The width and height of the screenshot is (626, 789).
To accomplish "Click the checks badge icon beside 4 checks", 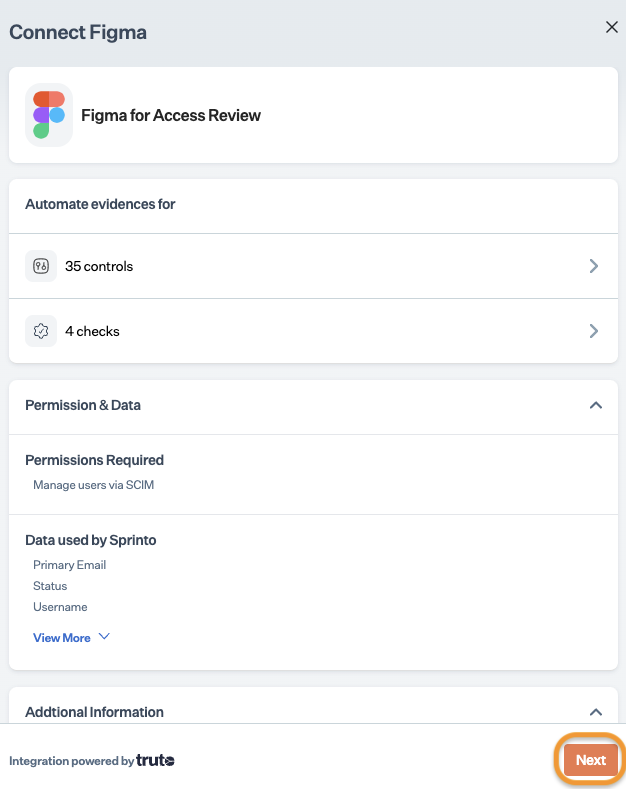I will click(41, 331).
